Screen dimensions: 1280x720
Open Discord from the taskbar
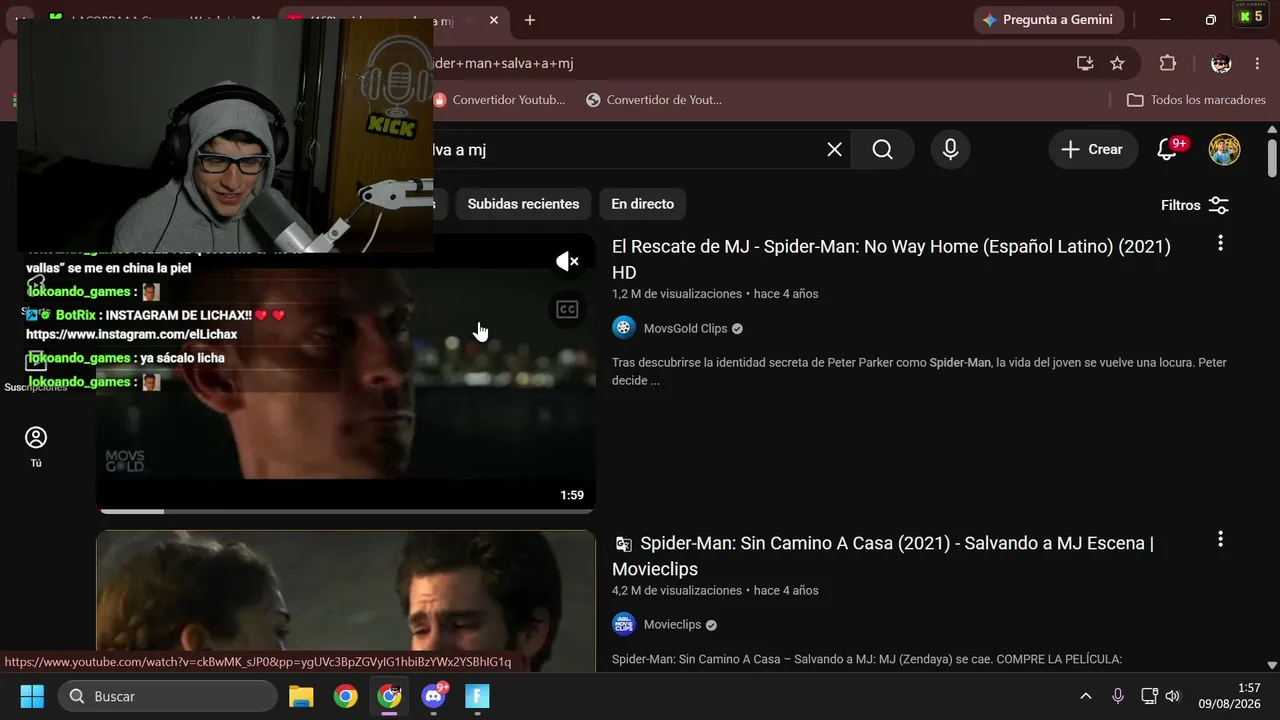click(x=434, y=696)
